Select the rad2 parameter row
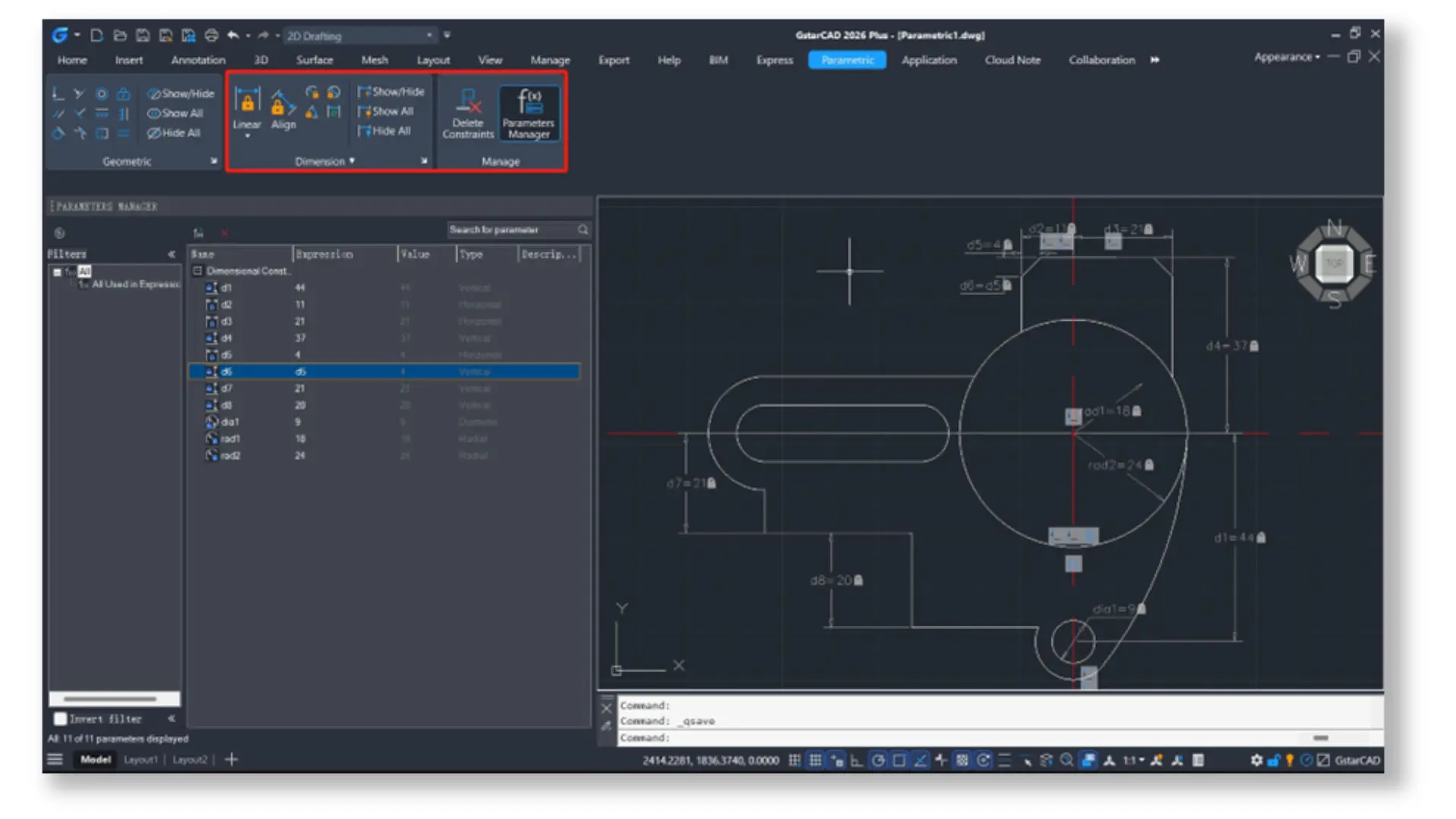The image size is (1456, 819). tap(384, 456)
